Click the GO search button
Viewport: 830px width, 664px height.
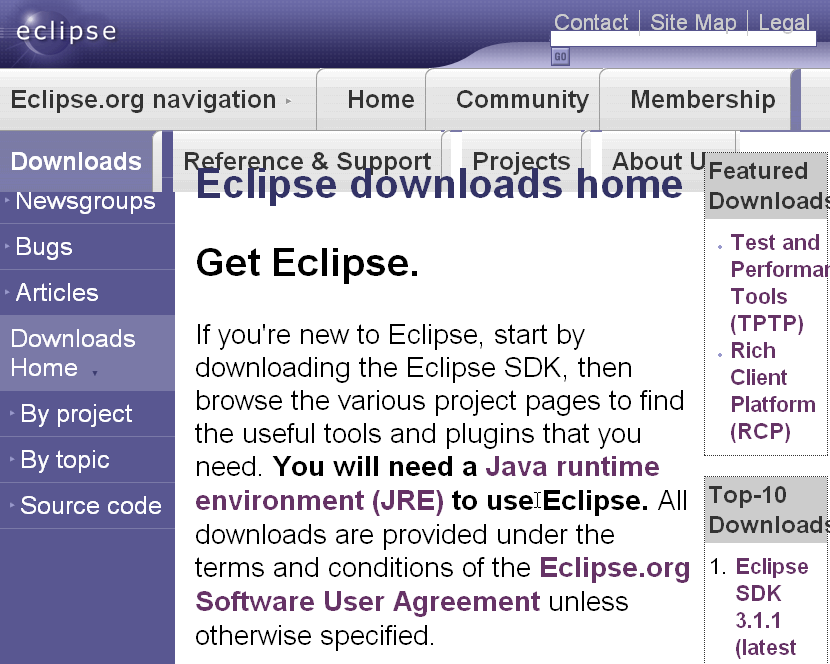pos(561,57)
